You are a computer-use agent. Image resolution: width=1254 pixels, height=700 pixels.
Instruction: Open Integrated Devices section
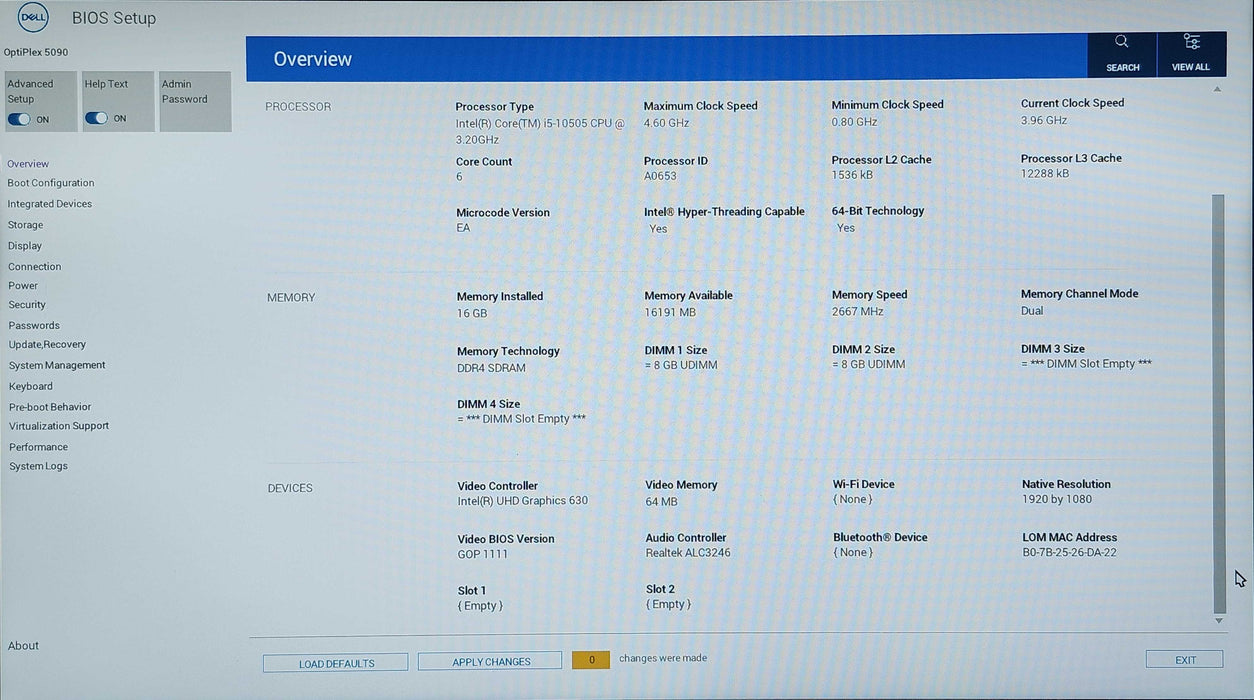(x=50, y=204)
